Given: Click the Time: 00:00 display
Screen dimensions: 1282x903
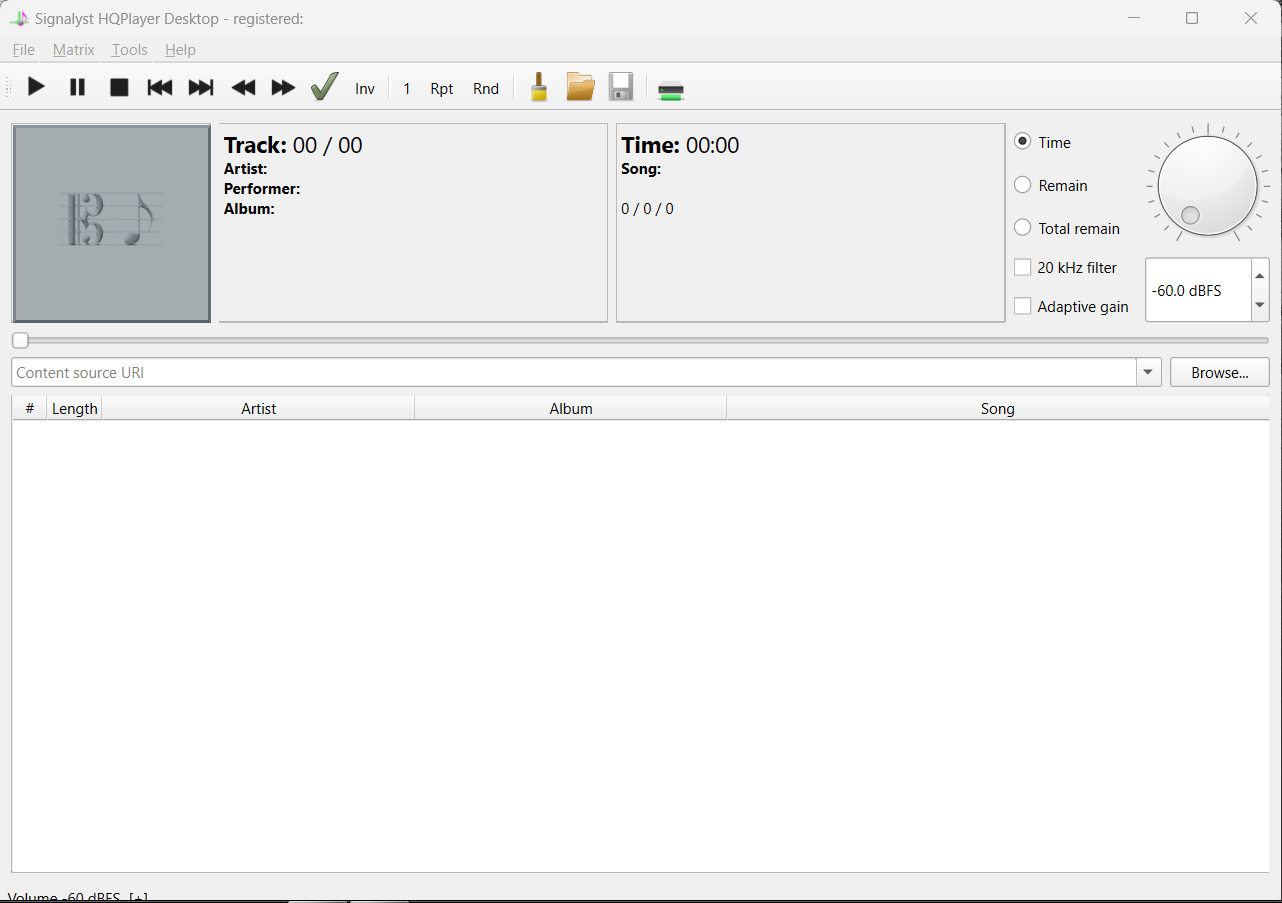Looking at the screenshot, I should 680,145.
